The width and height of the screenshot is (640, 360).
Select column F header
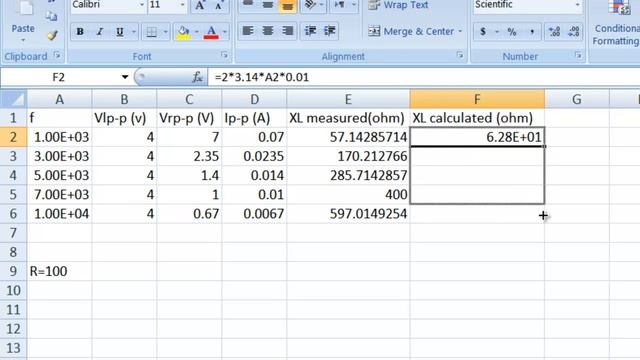477,99
